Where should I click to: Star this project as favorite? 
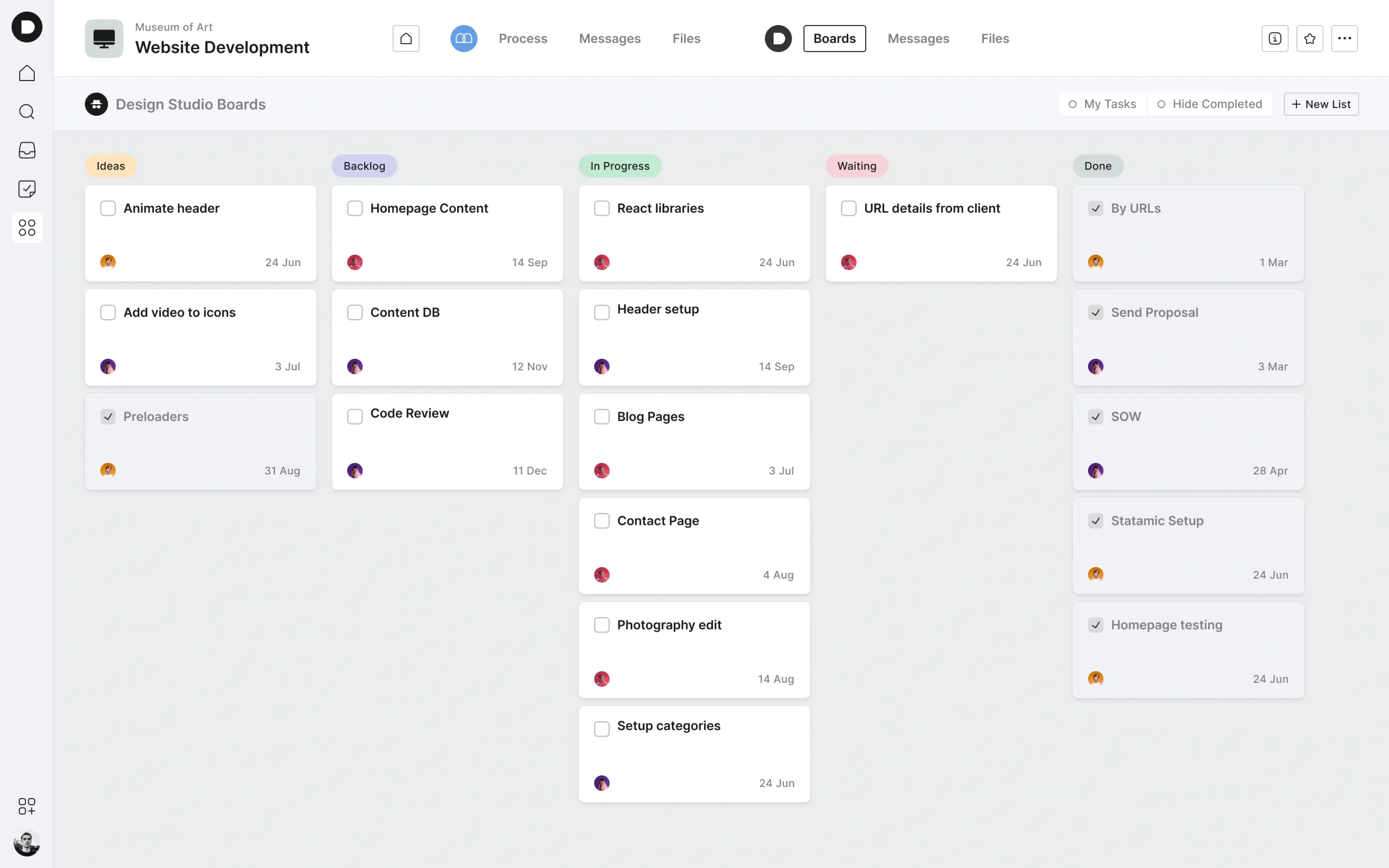pos(1309,38)
